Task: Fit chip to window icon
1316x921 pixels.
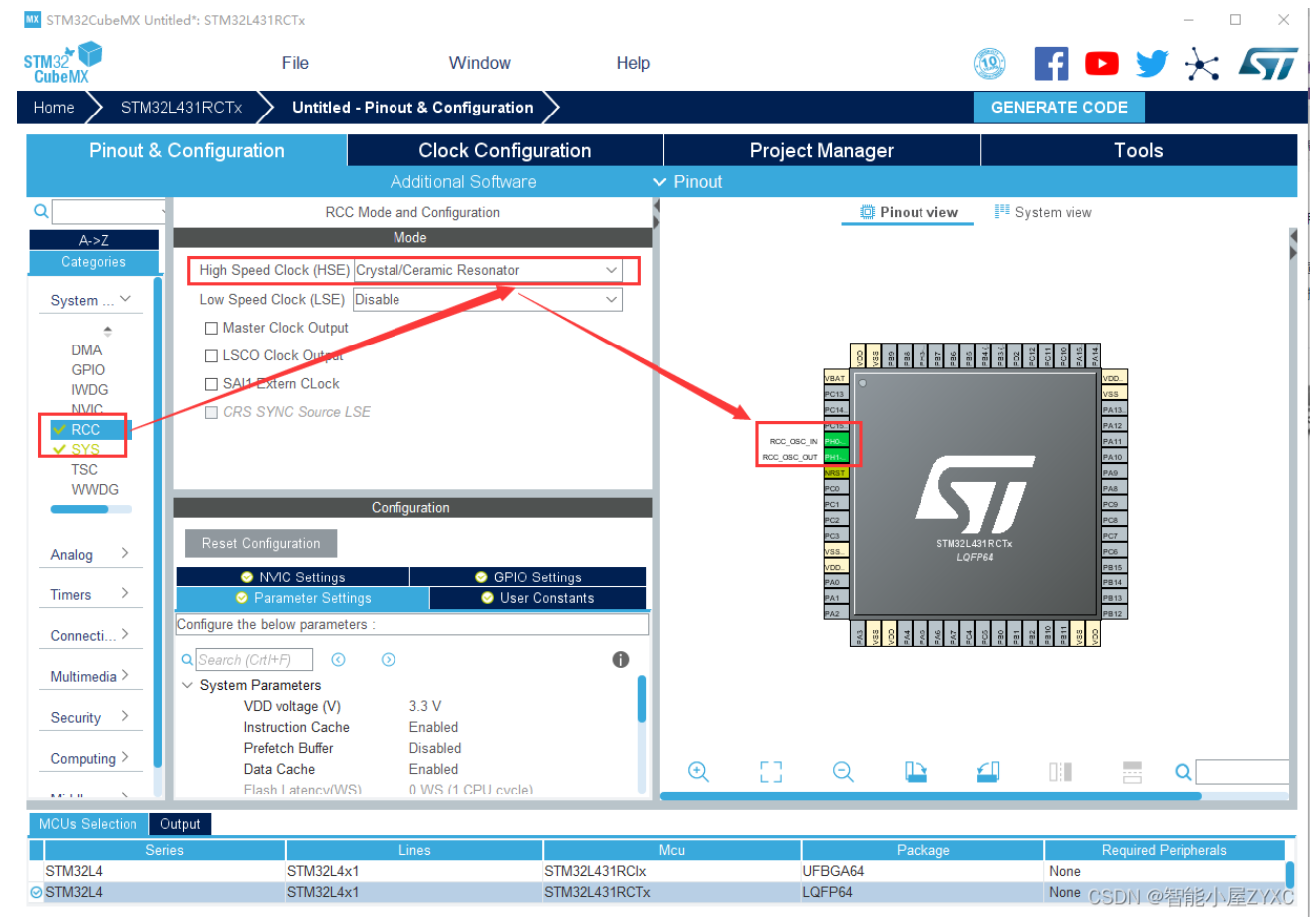Action: [771, 772]
